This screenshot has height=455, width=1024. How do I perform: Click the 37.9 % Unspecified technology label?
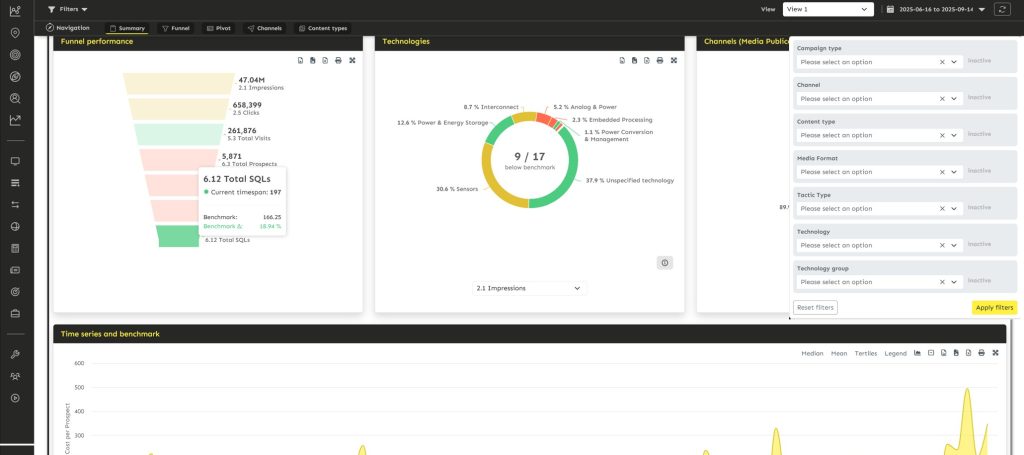point(630,180)
